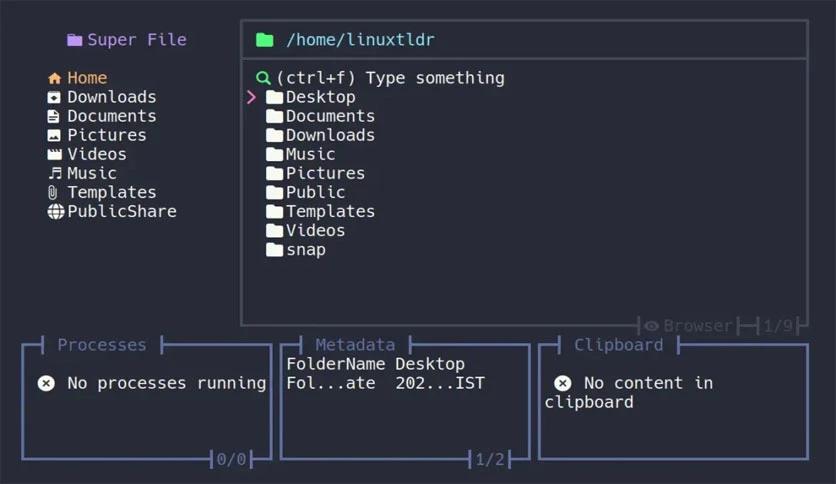Click the search magnifier icon
Viewport: 836px width, 484px height.
click(263, 78)
